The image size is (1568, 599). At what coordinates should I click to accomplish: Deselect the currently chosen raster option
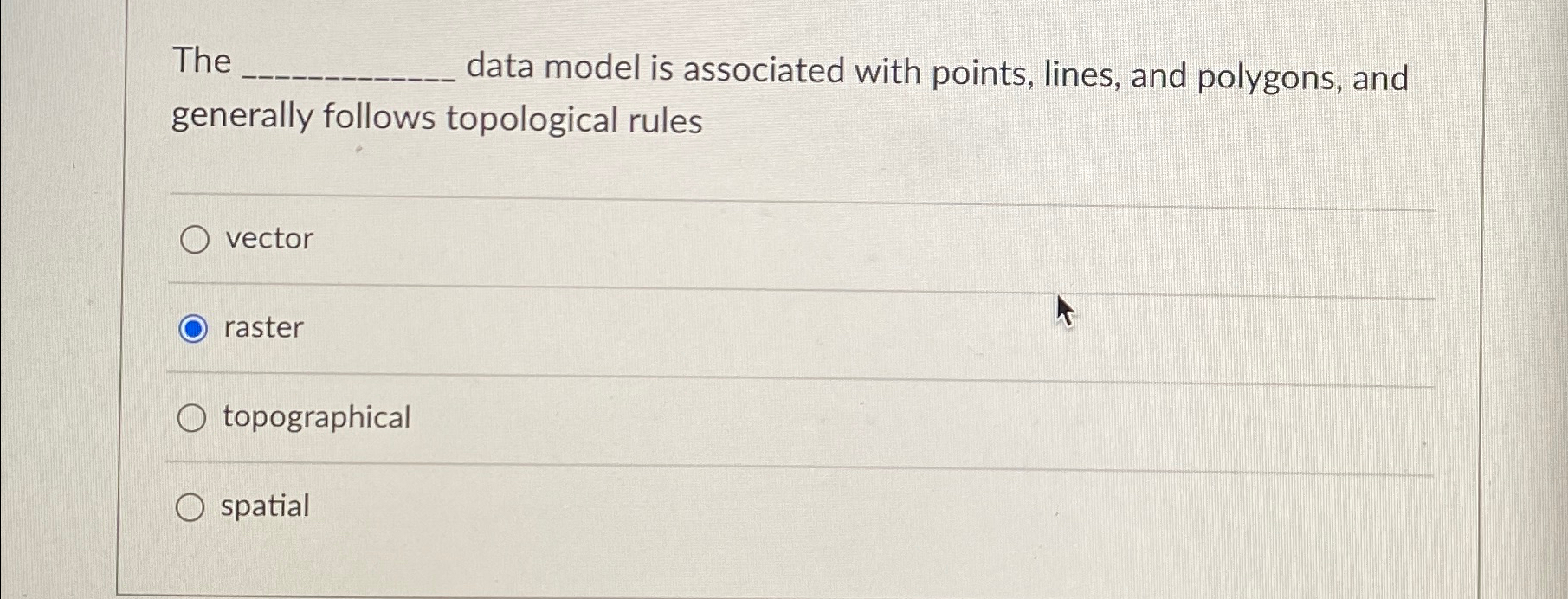point(192,328)
